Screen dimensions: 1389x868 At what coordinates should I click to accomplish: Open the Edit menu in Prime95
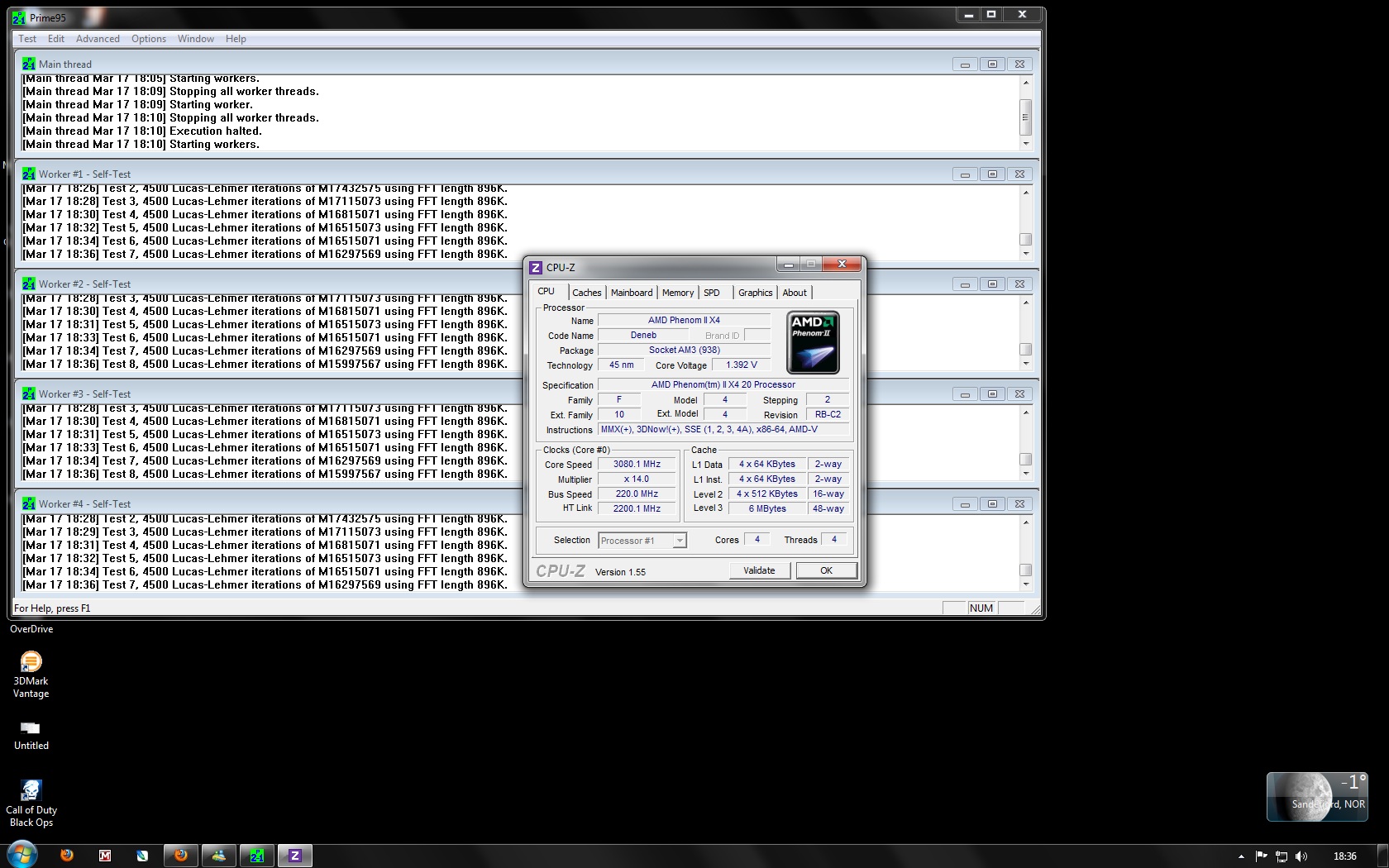coord(56,39)
